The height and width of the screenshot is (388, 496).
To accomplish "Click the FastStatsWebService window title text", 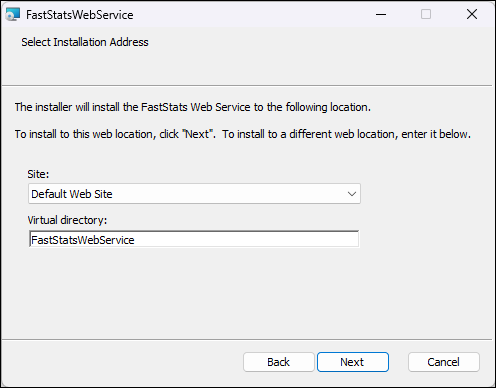I will [80, 15].
